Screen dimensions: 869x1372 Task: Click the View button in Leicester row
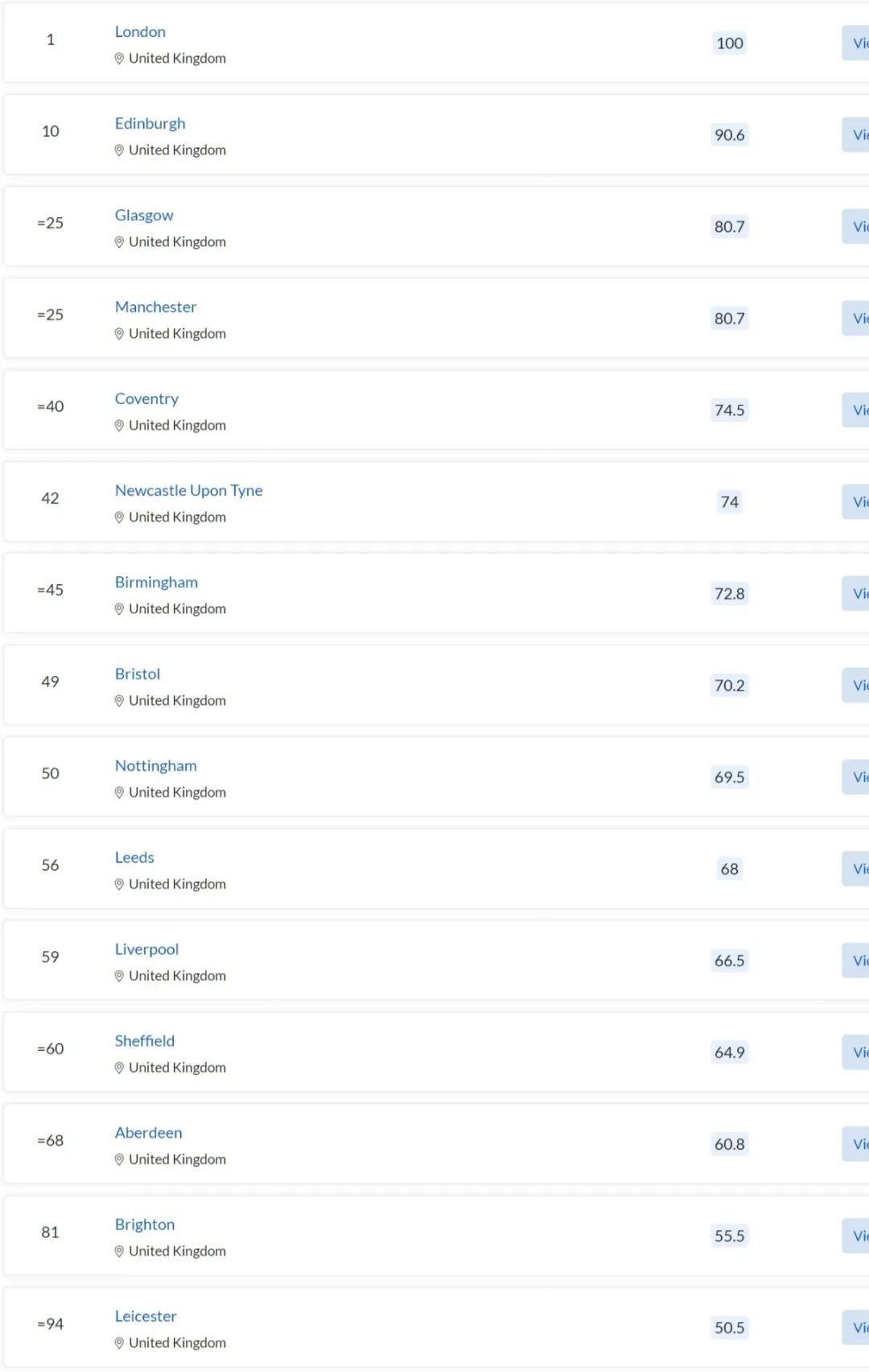pyautogui.click(x=855, y=1328)
